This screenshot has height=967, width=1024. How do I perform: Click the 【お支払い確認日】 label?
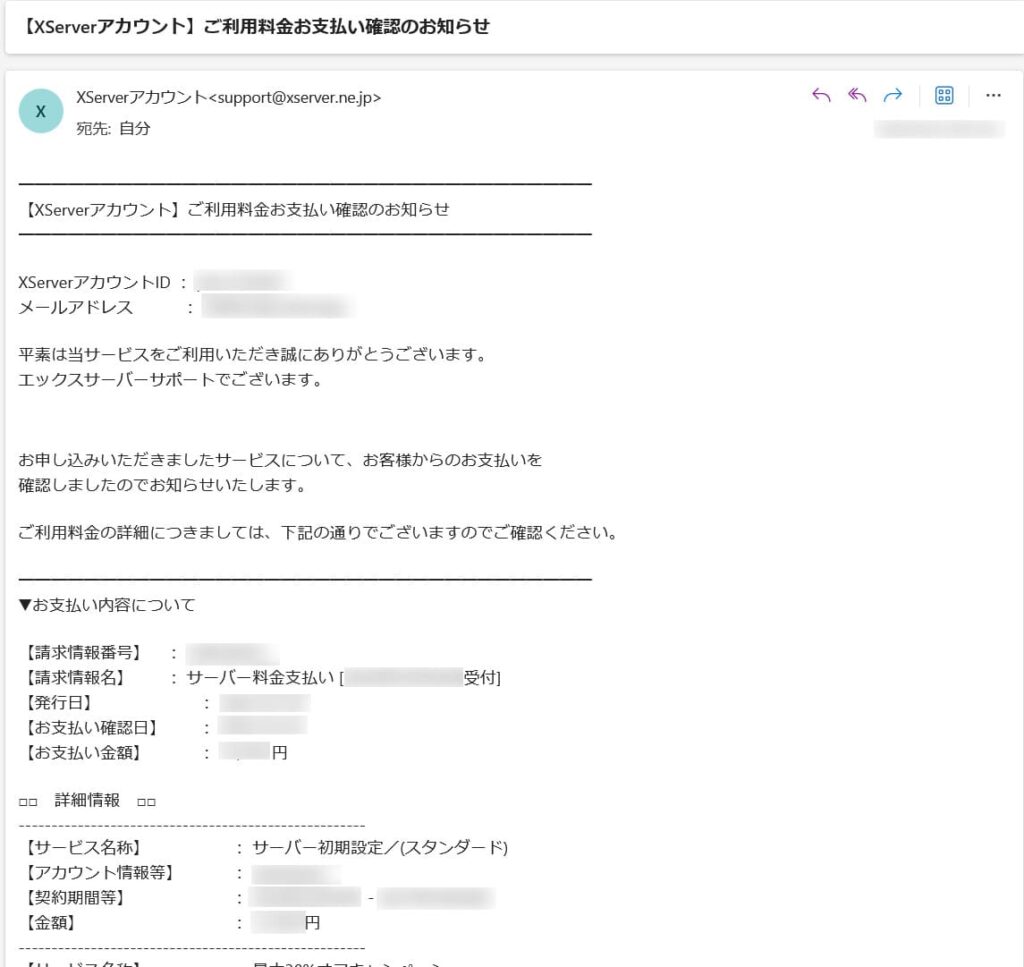point(91,727)
